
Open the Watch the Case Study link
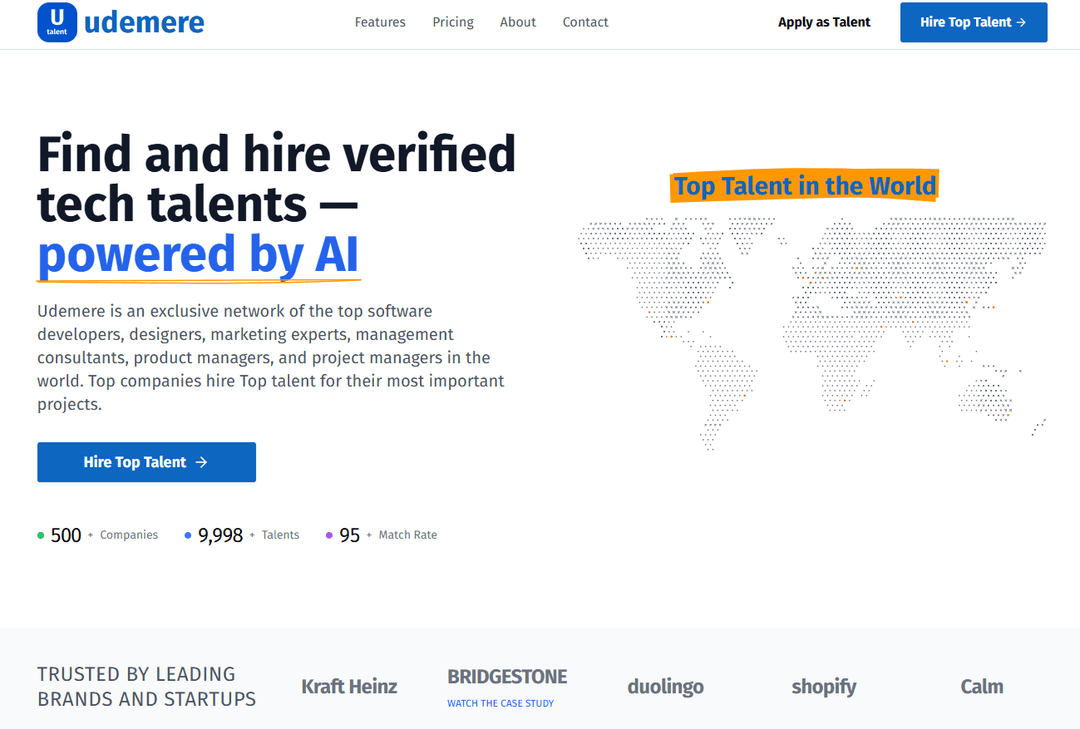coord(500,704)
